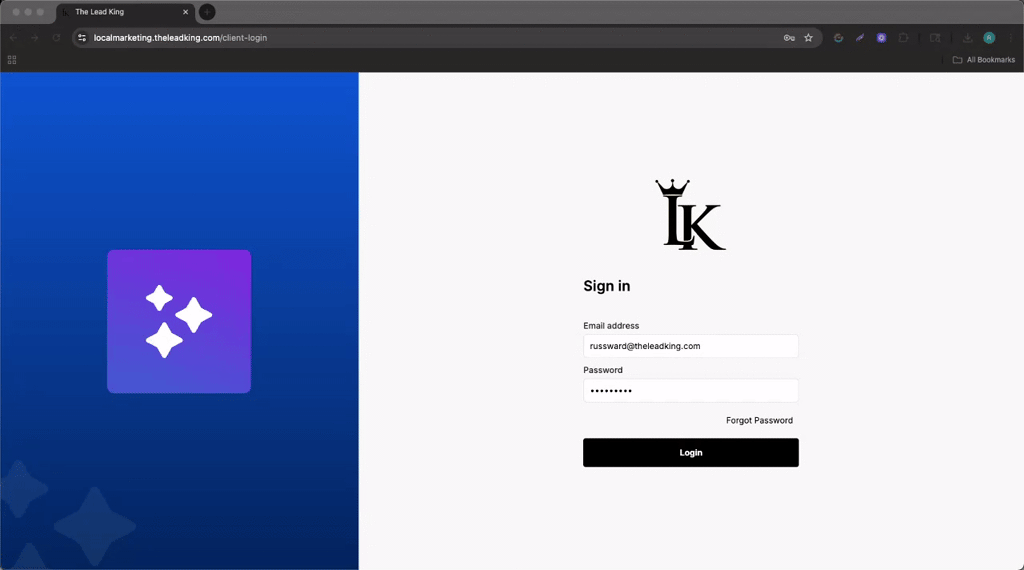This screenshot has width=1024, height=570.
Task: Click the Password label
Action: tap(603, 370)
